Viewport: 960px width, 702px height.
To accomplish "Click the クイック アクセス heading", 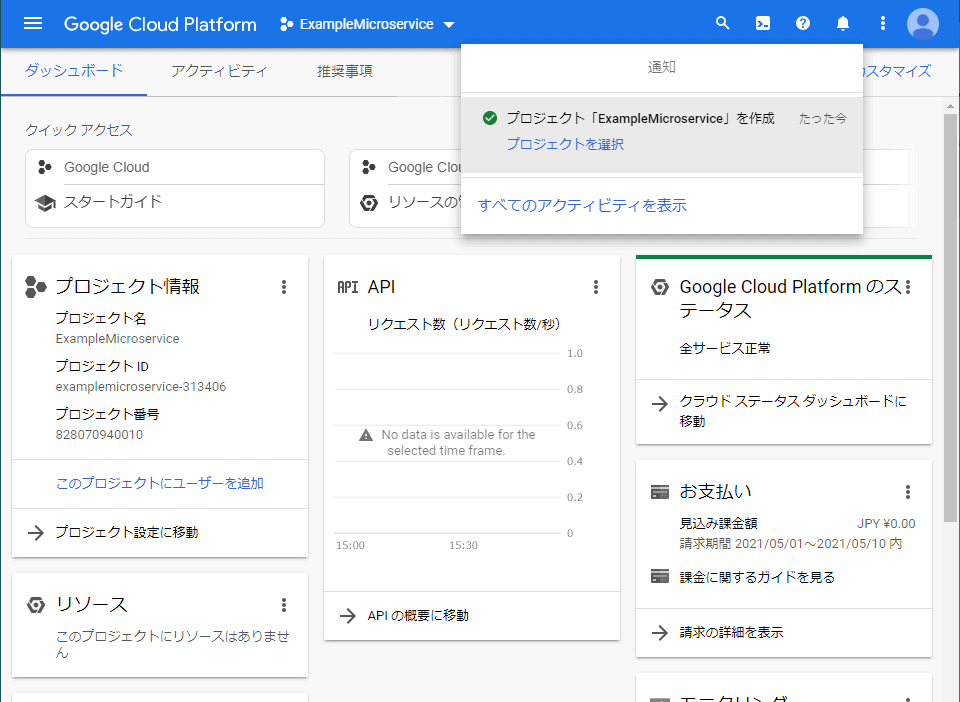I will (x=78, y=130).
